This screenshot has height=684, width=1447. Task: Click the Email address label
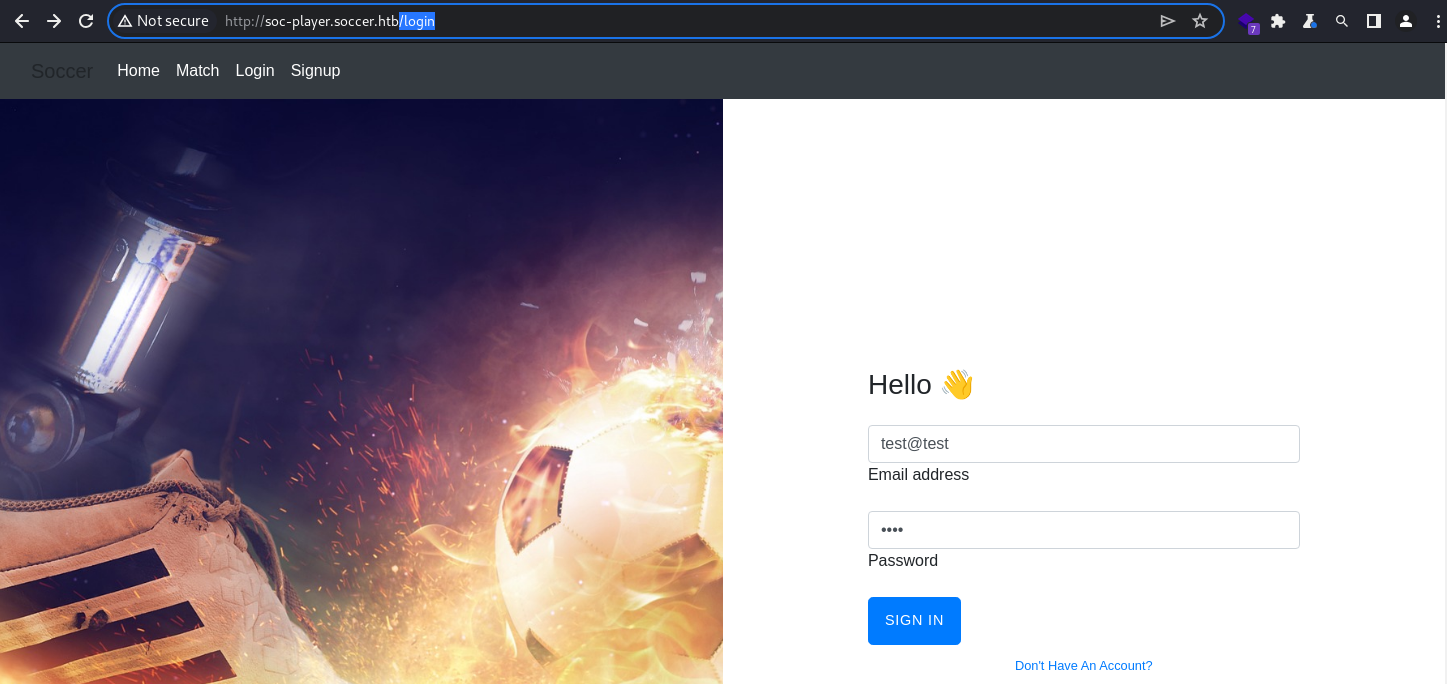pos(918,475)
